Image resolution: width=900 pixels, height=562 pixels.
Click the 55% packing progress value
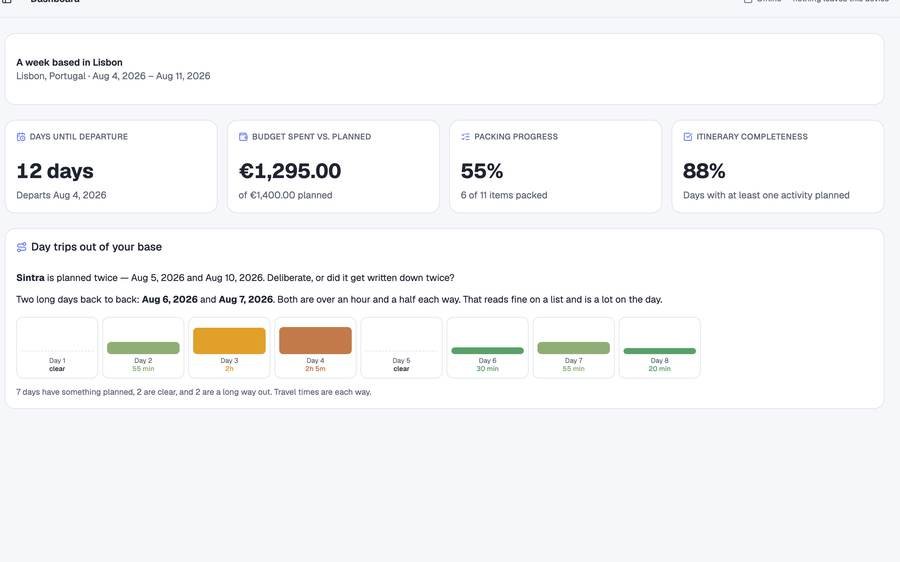coord(482,171)
